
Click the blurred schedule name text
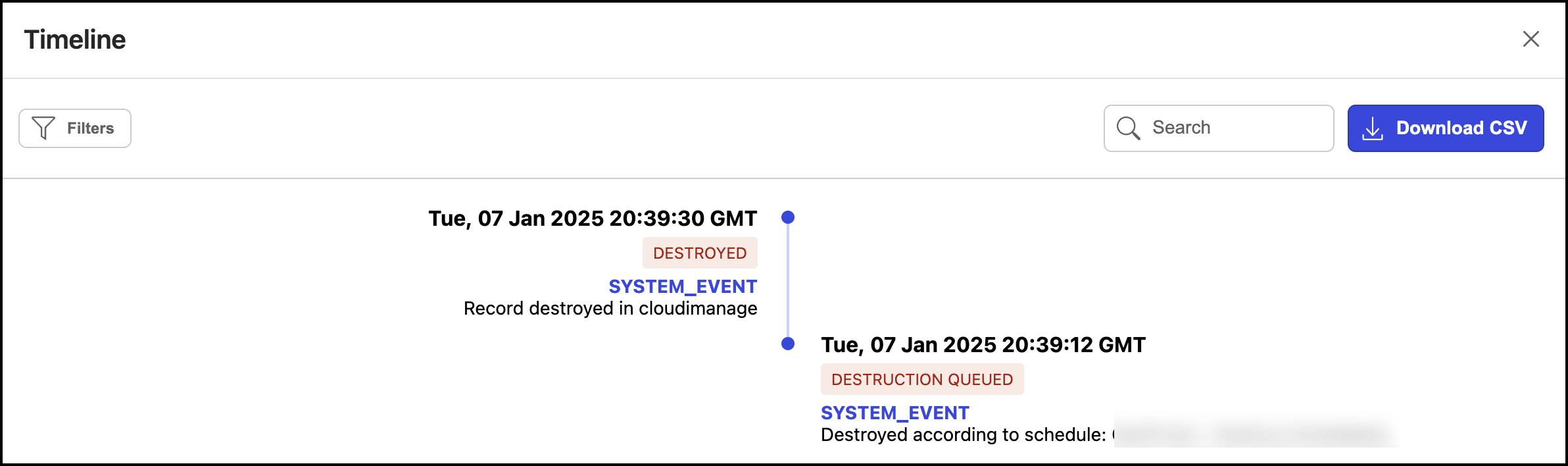coord(1256,434)
